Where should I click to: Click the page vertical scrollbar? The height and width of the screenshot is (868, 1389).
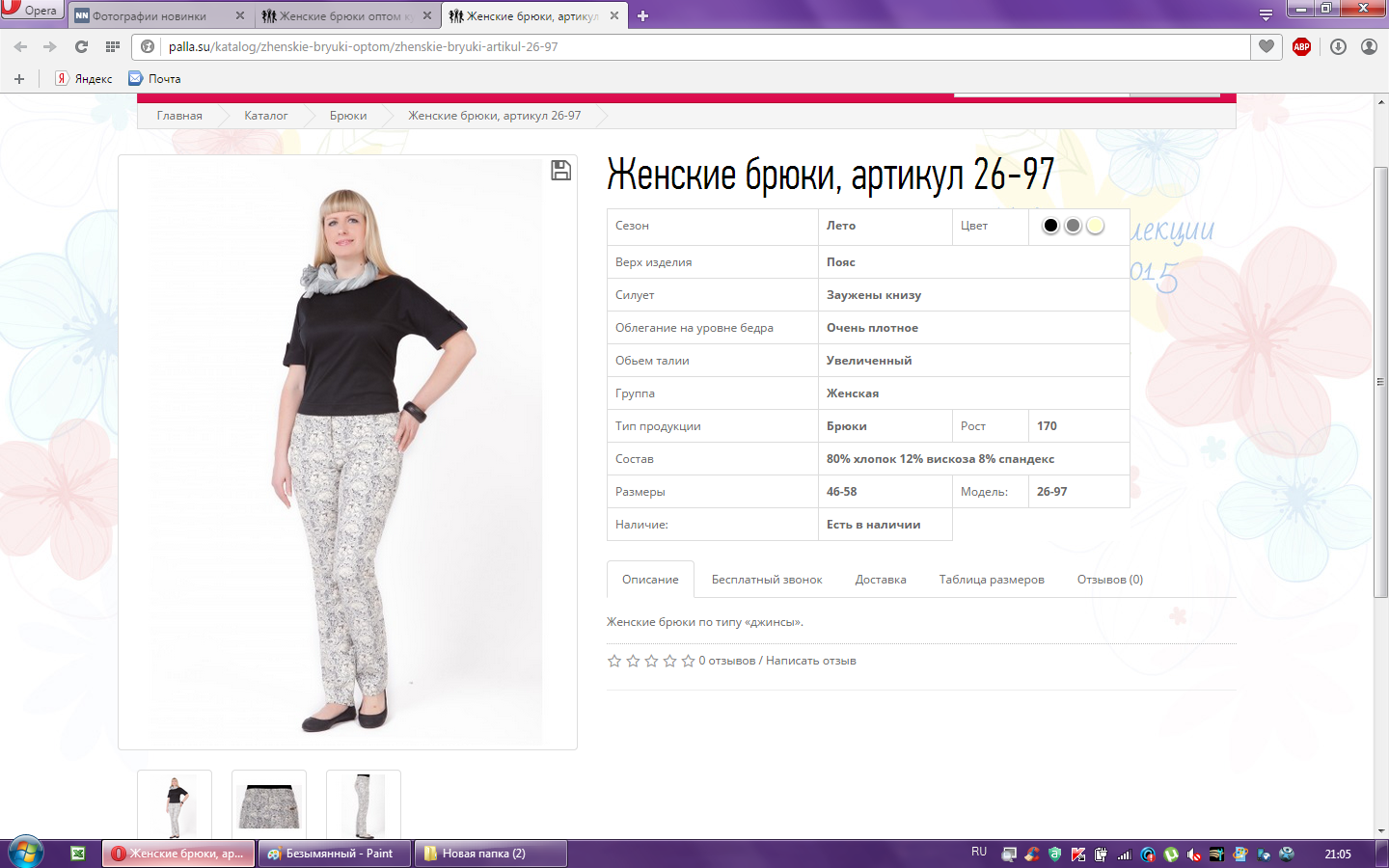pyautogui.click(x=1380, y=381)
